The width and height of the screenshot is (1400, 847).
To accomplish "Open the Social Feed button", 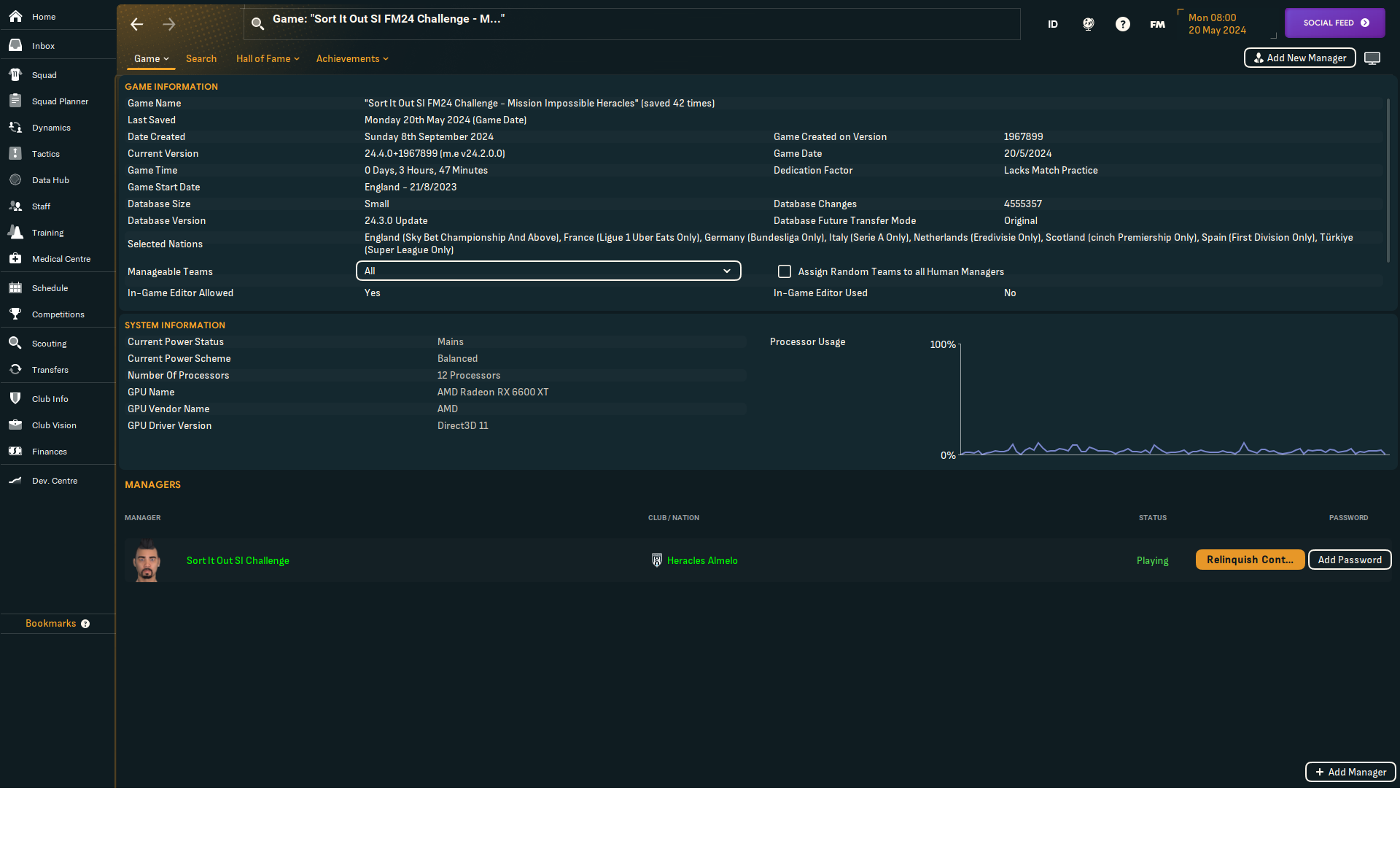I will (1334, 23).
